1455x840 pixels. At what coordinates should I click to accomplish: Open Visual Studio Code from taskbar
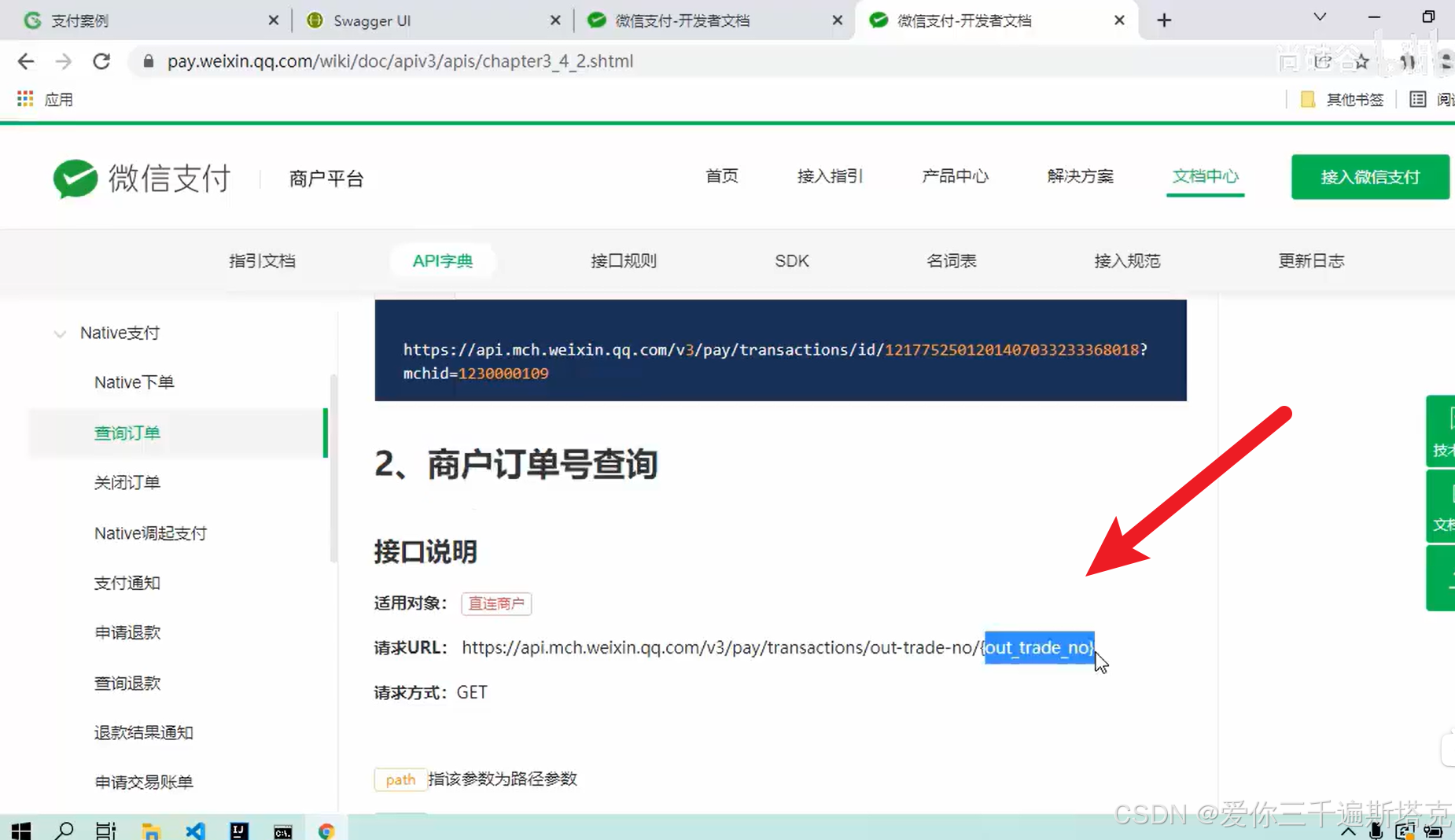click(x=195, y=831)
